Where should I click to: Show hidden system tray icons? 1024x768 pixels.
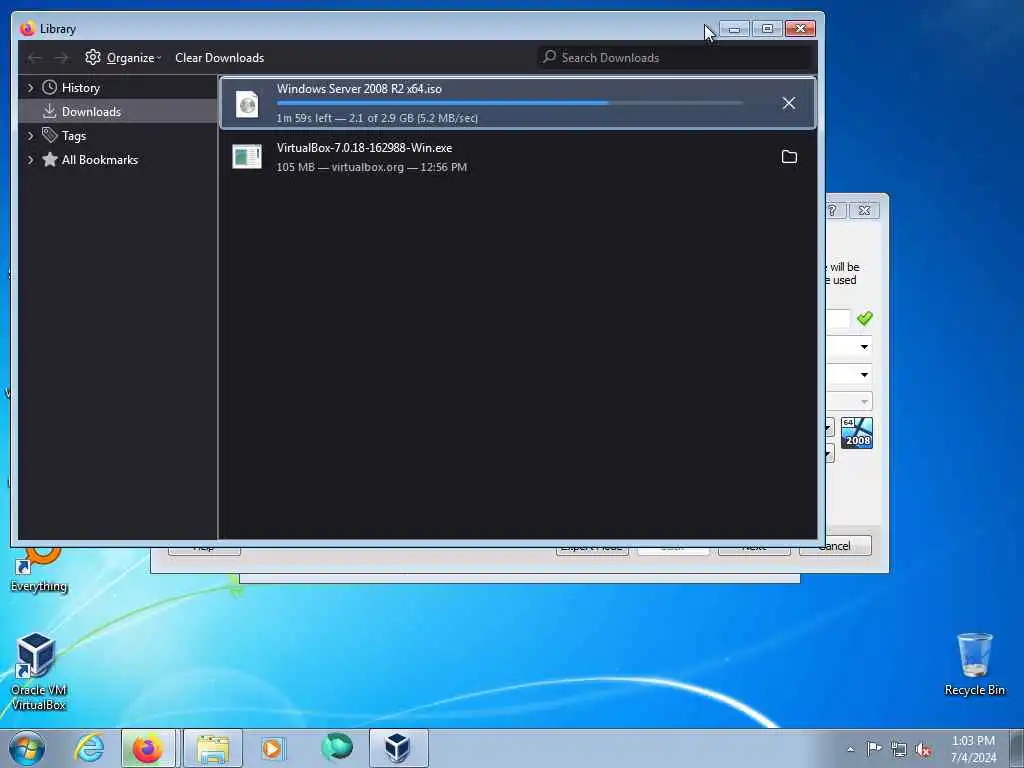tap(850, 749)
